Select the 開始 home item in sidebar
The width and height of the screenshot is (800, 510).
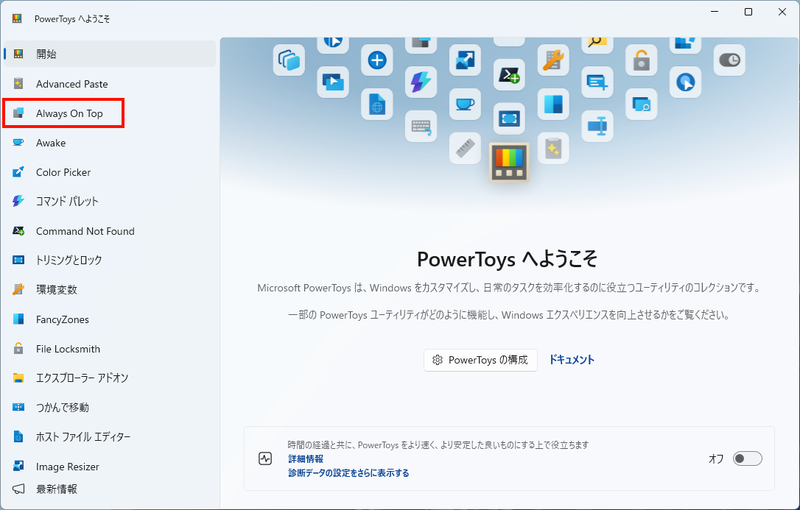(109, 54)
